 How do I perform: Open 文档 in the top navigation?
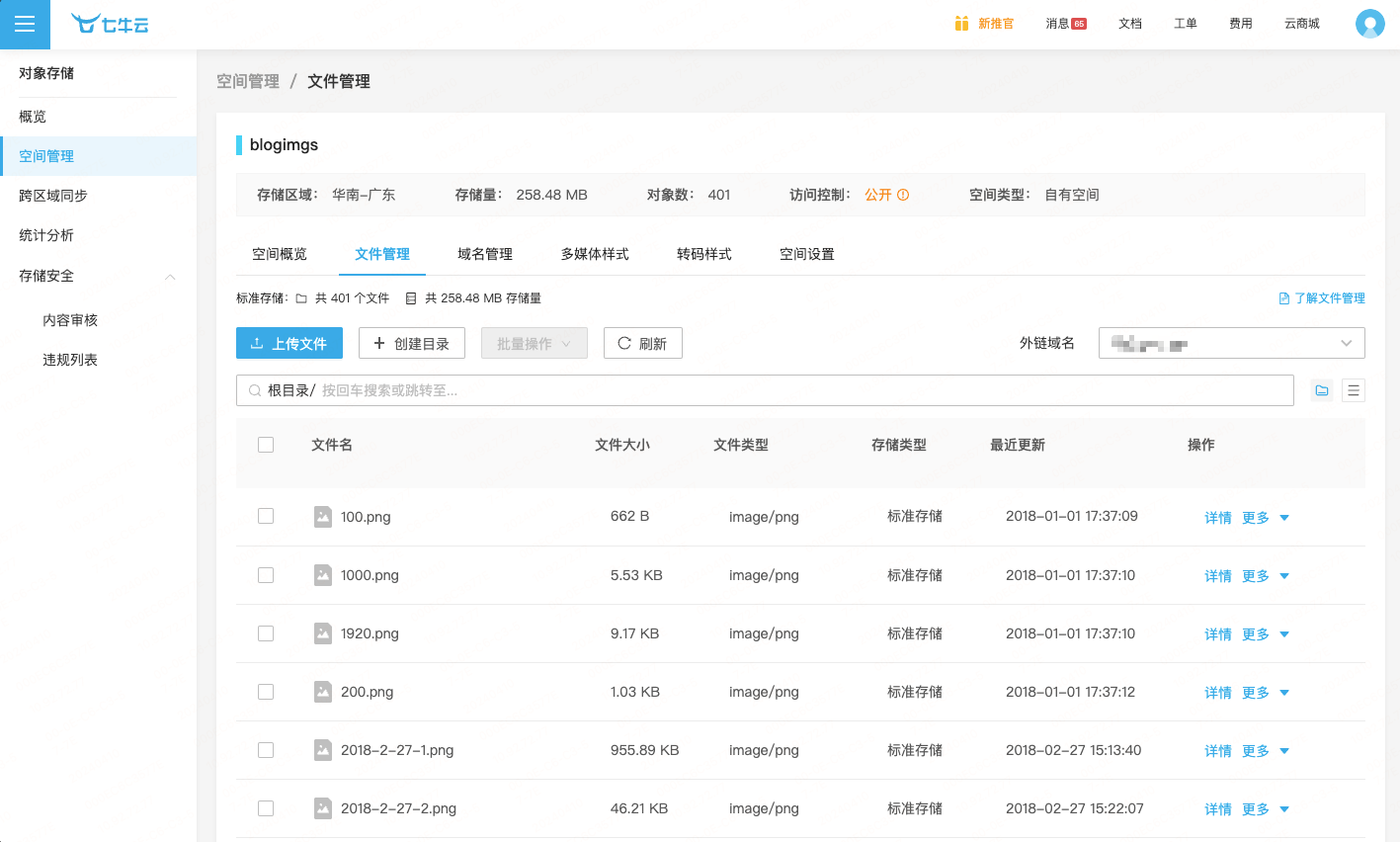point(1130,24)
